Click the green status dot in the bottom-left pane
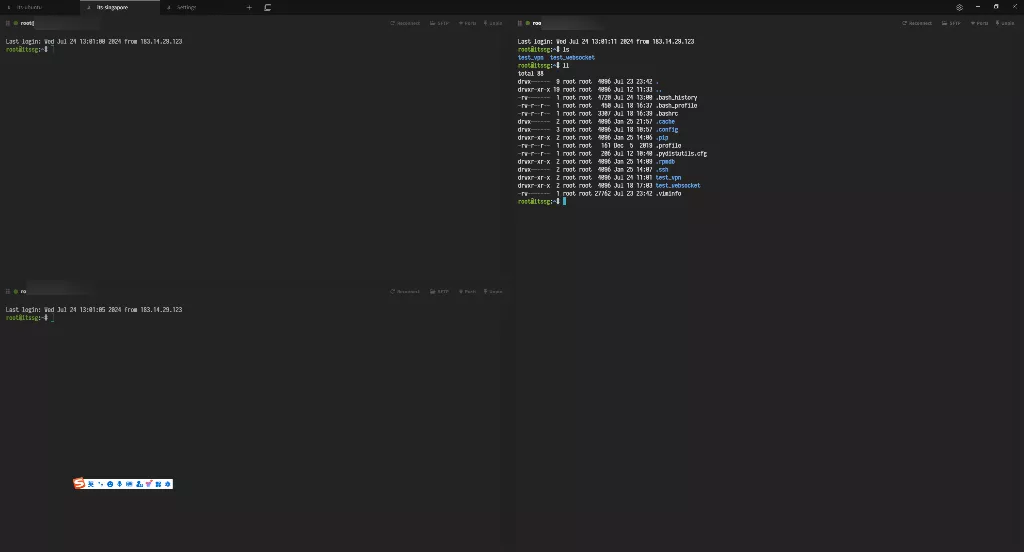The height and width of the screenshot is (552, 1024). [x=16, y=291]
